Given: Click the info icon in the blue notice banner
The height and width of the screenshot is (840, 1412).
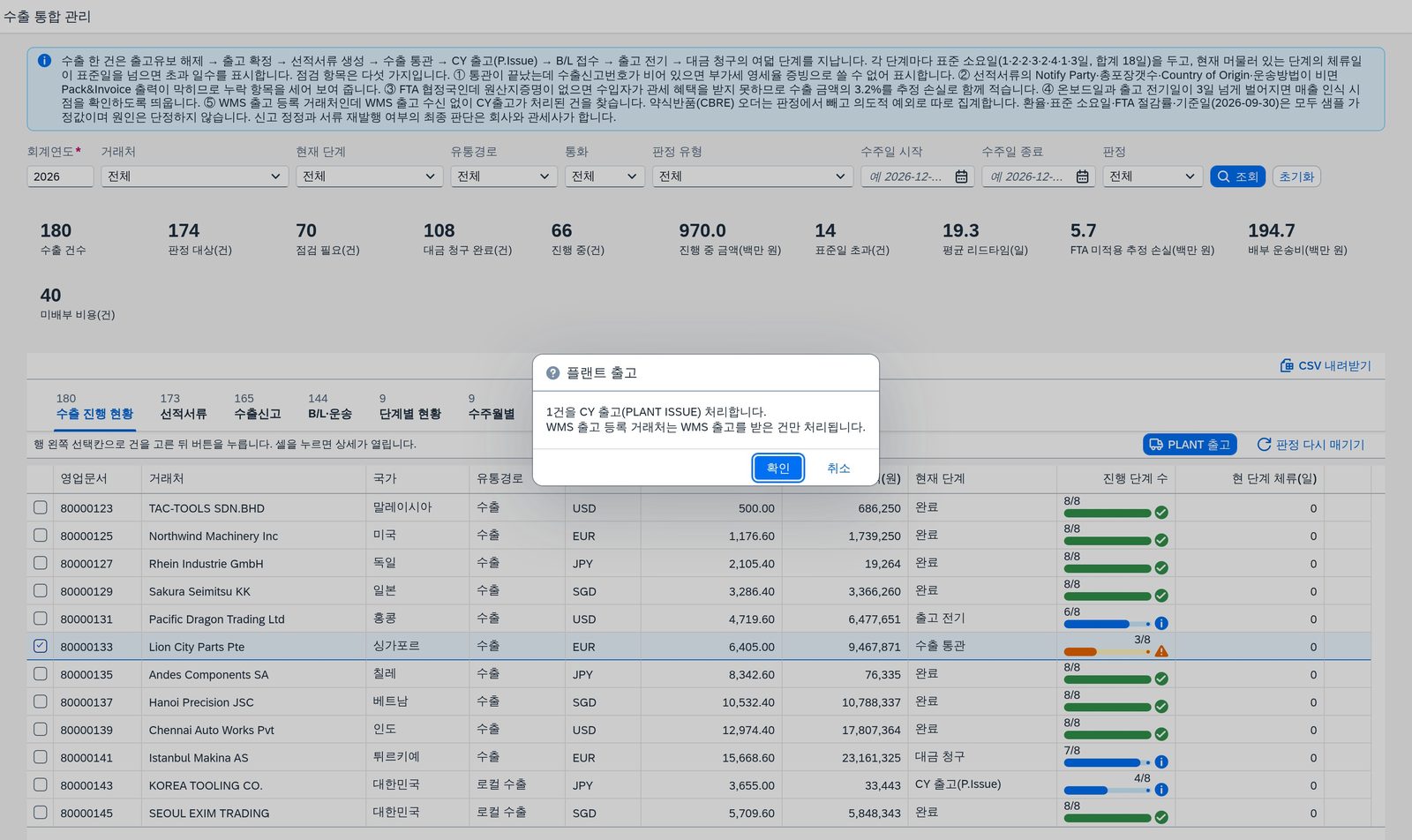Looking at the screenshot, I should 44,61.
